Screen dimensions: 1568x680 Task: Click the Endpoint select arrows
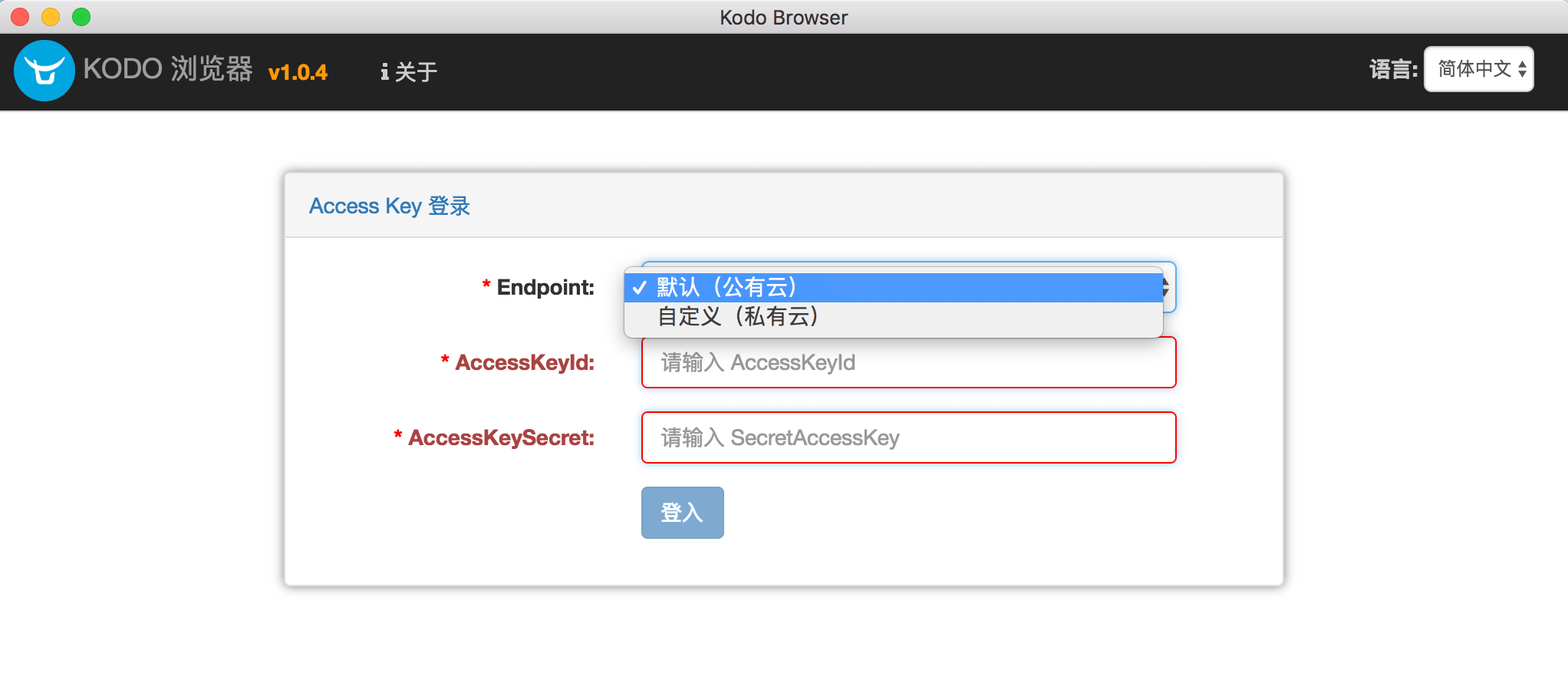[1167, 288]
